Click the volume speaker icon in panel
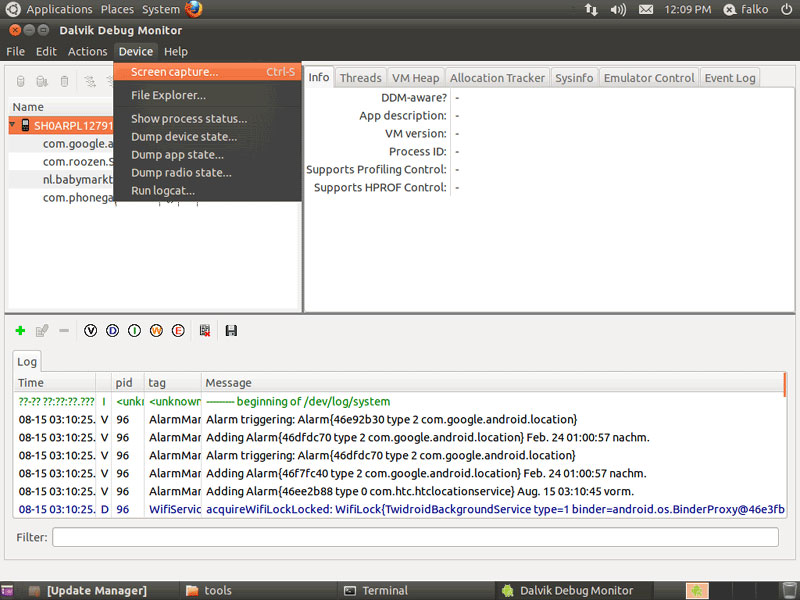Screen dimensions: 800x600 tap(618, 9)
